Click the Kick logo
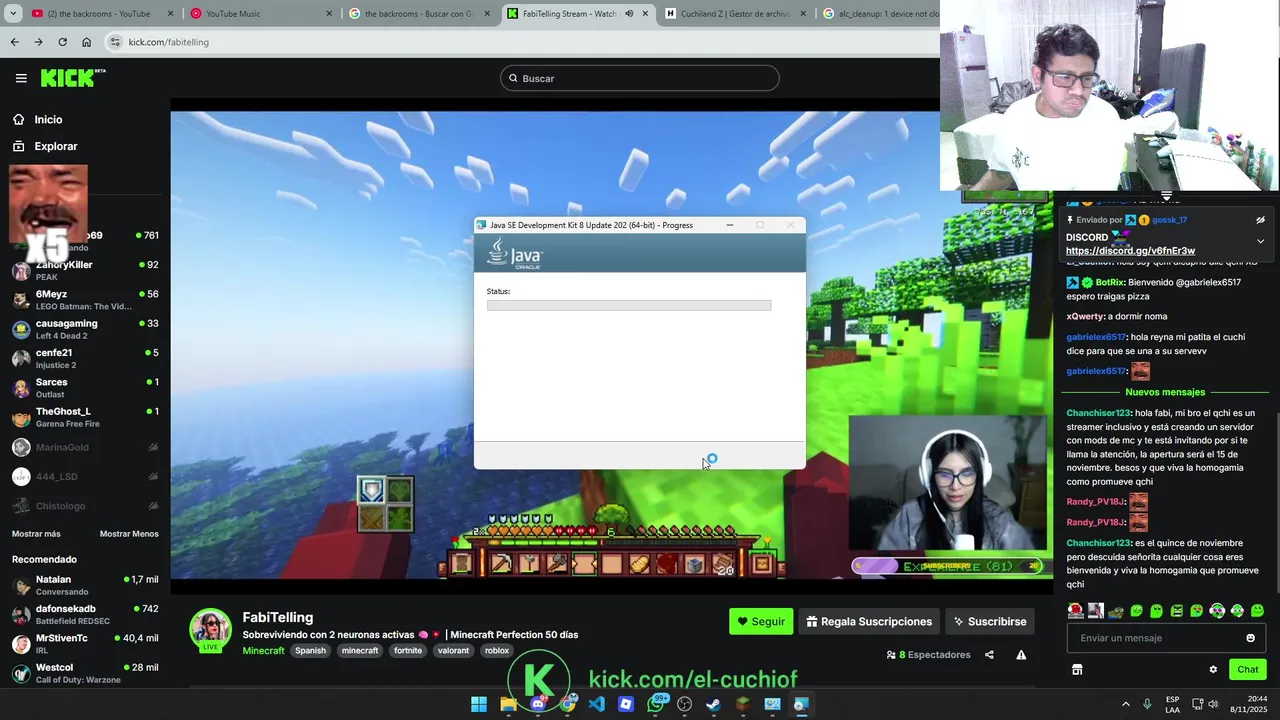 click(72, 78)
